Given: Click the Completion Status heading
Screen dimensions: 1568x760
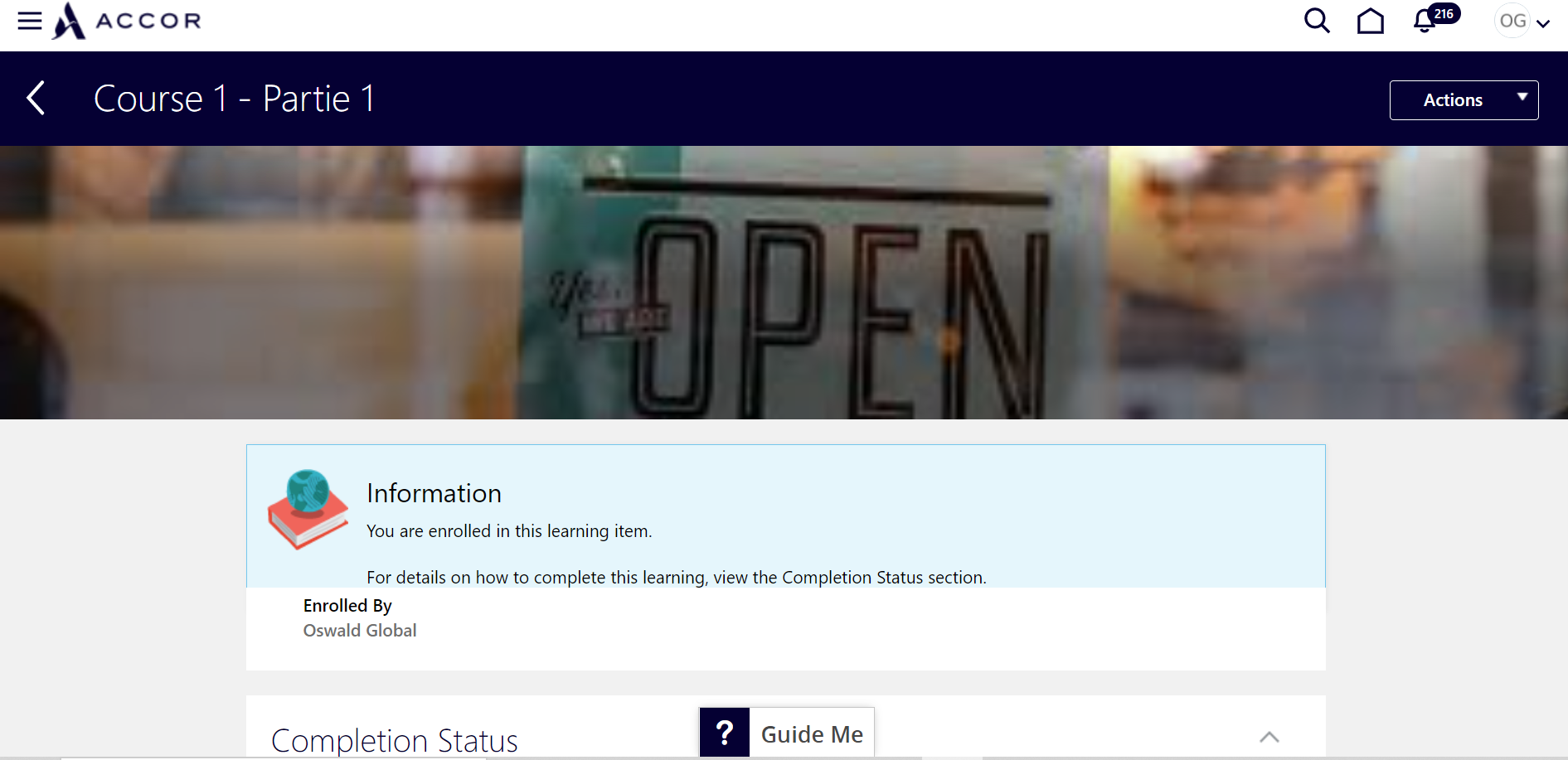Looking at the screenshot, I should click(395, 740).
